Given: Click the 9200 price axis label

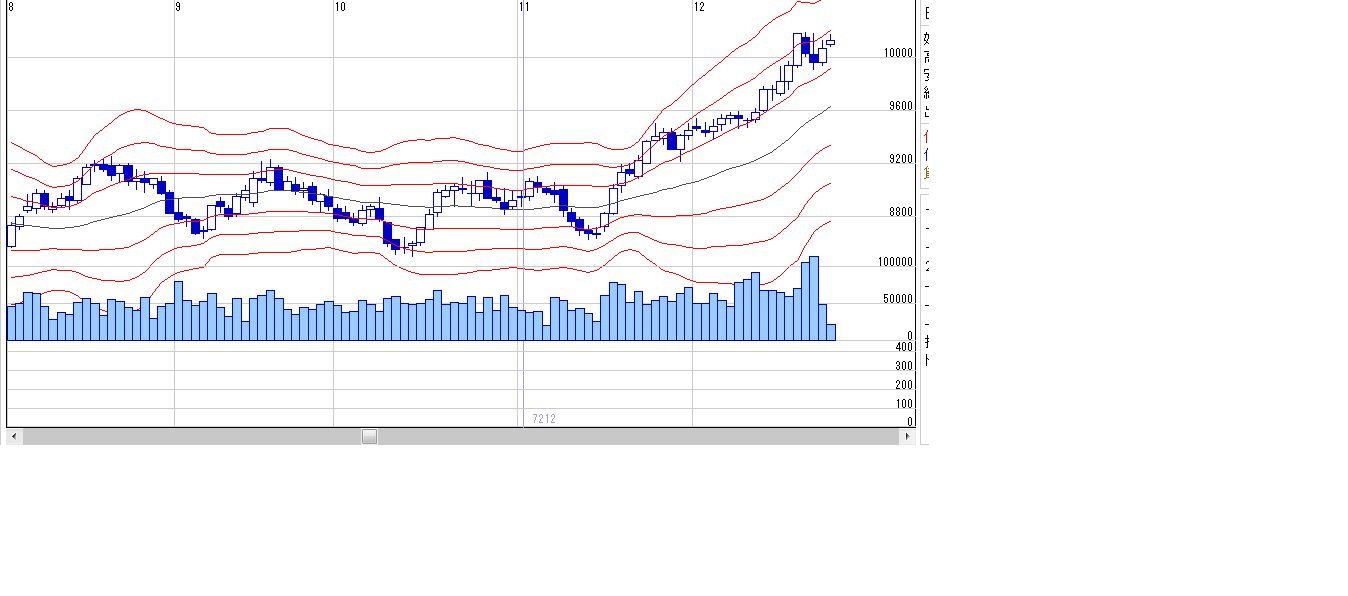Looking at the screenshot, I should point(900,159).
